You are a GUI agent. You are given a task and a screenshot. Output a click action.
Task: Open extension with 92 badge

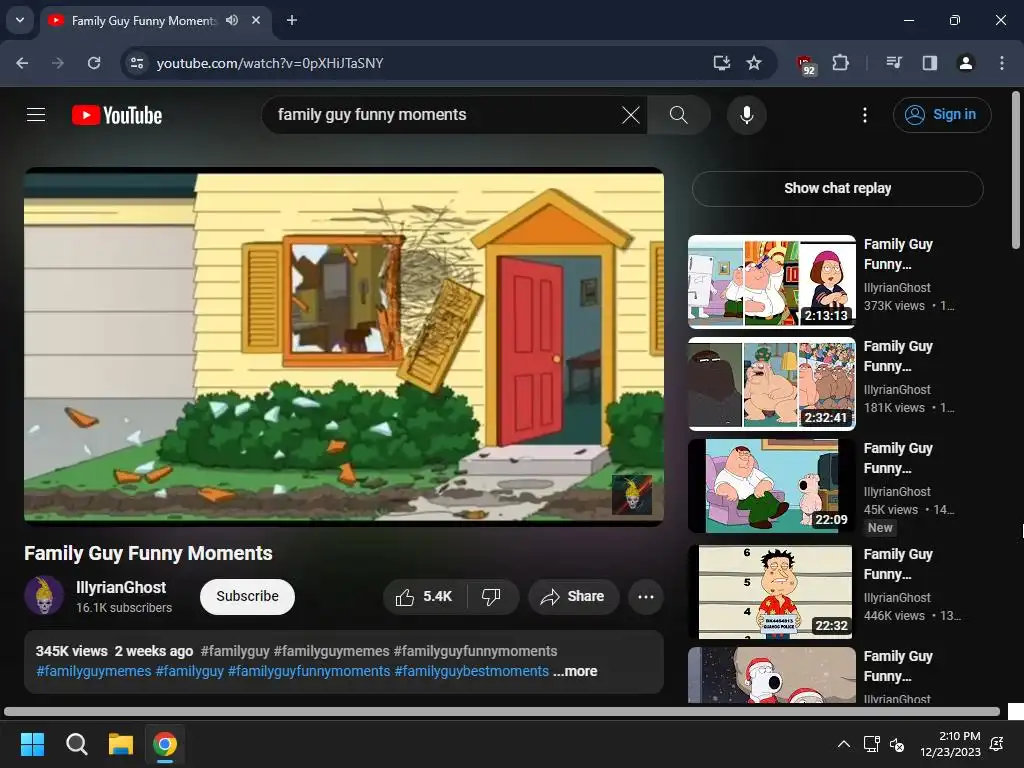pos(806,64)
